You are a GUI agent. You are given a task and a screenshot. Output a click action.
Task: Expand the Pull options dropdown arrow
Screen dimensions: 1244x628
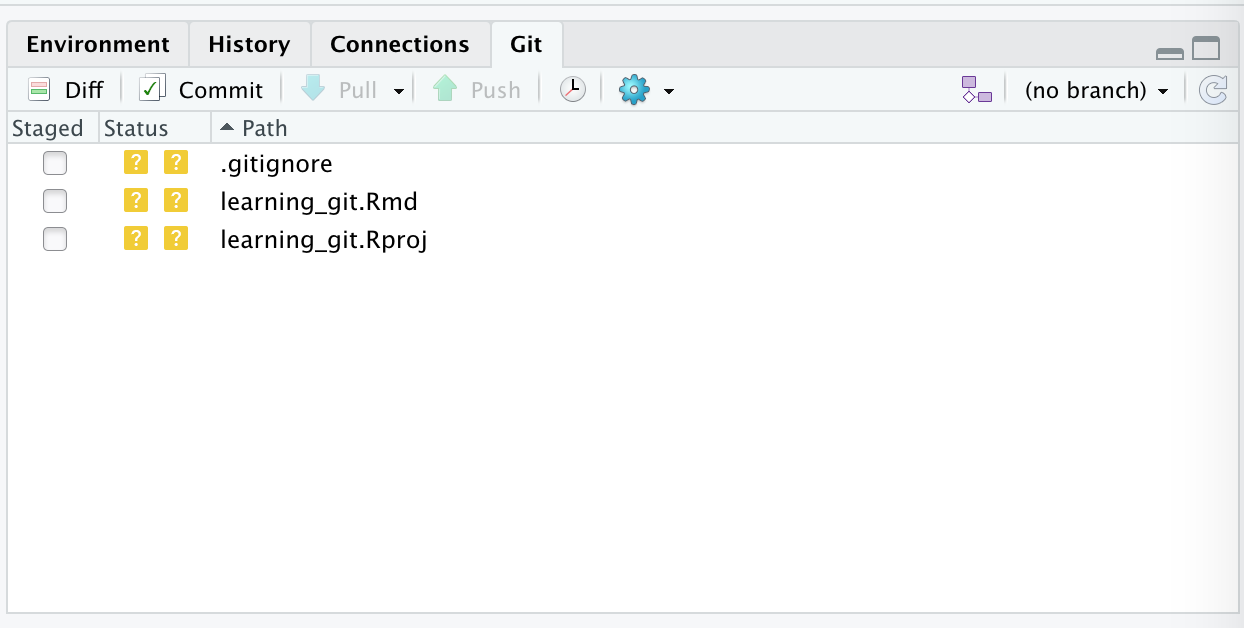pos(398,91)
